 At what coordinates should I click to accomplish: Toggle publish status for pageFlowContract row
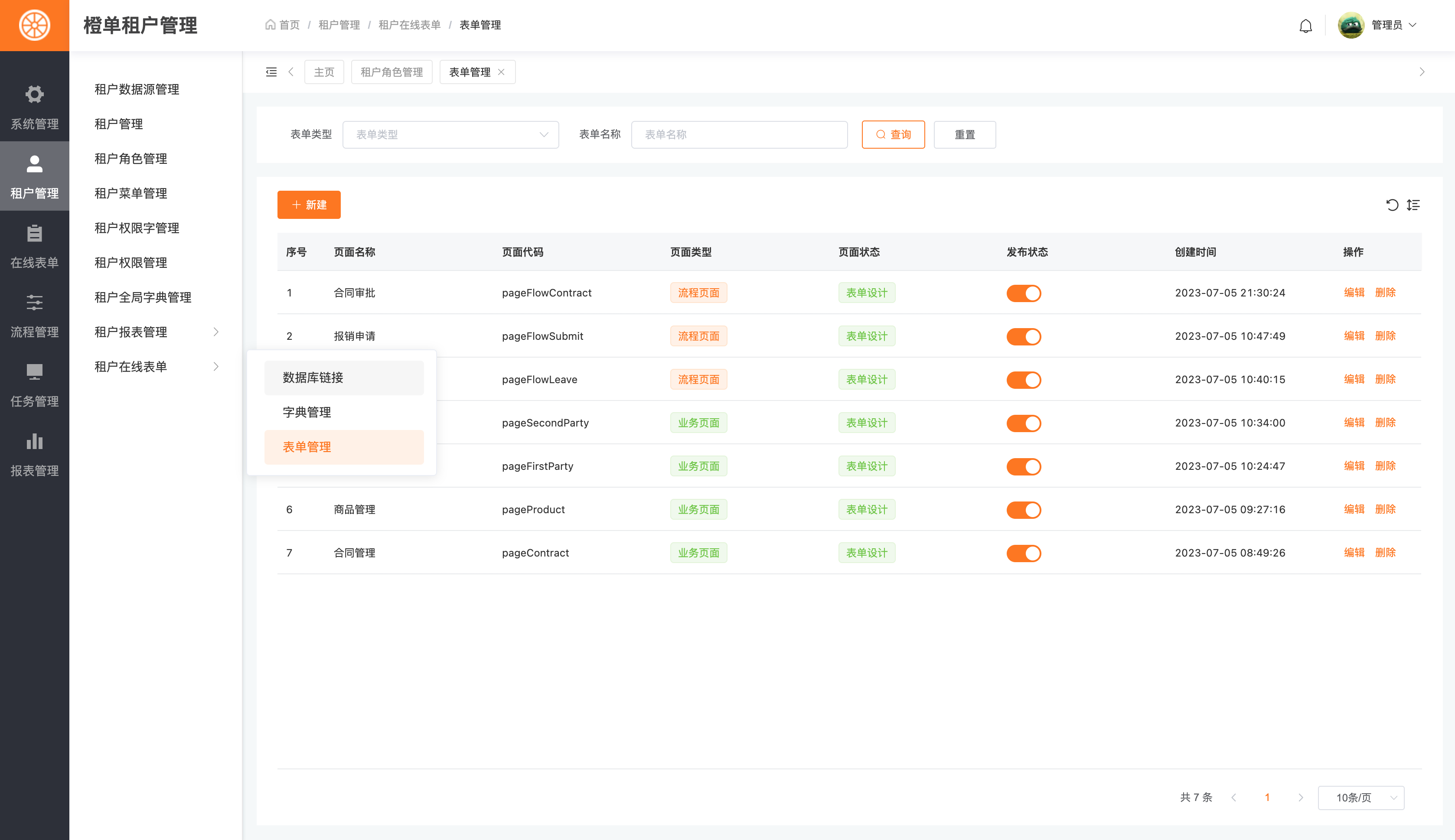click(1024, 293)
